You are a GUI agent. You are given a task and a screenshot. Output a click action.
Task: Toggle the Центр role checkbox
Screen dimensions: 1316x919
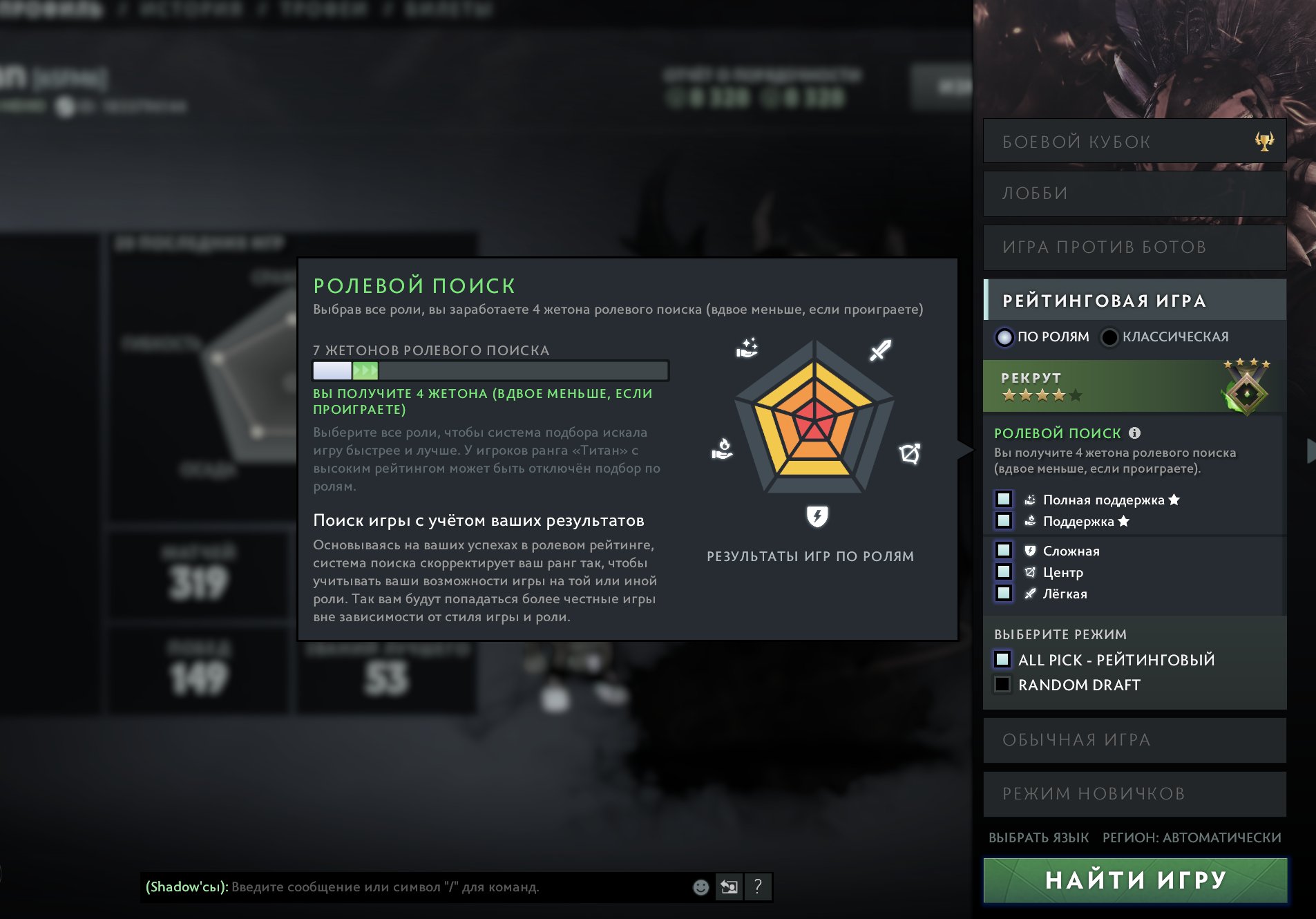1004,571
